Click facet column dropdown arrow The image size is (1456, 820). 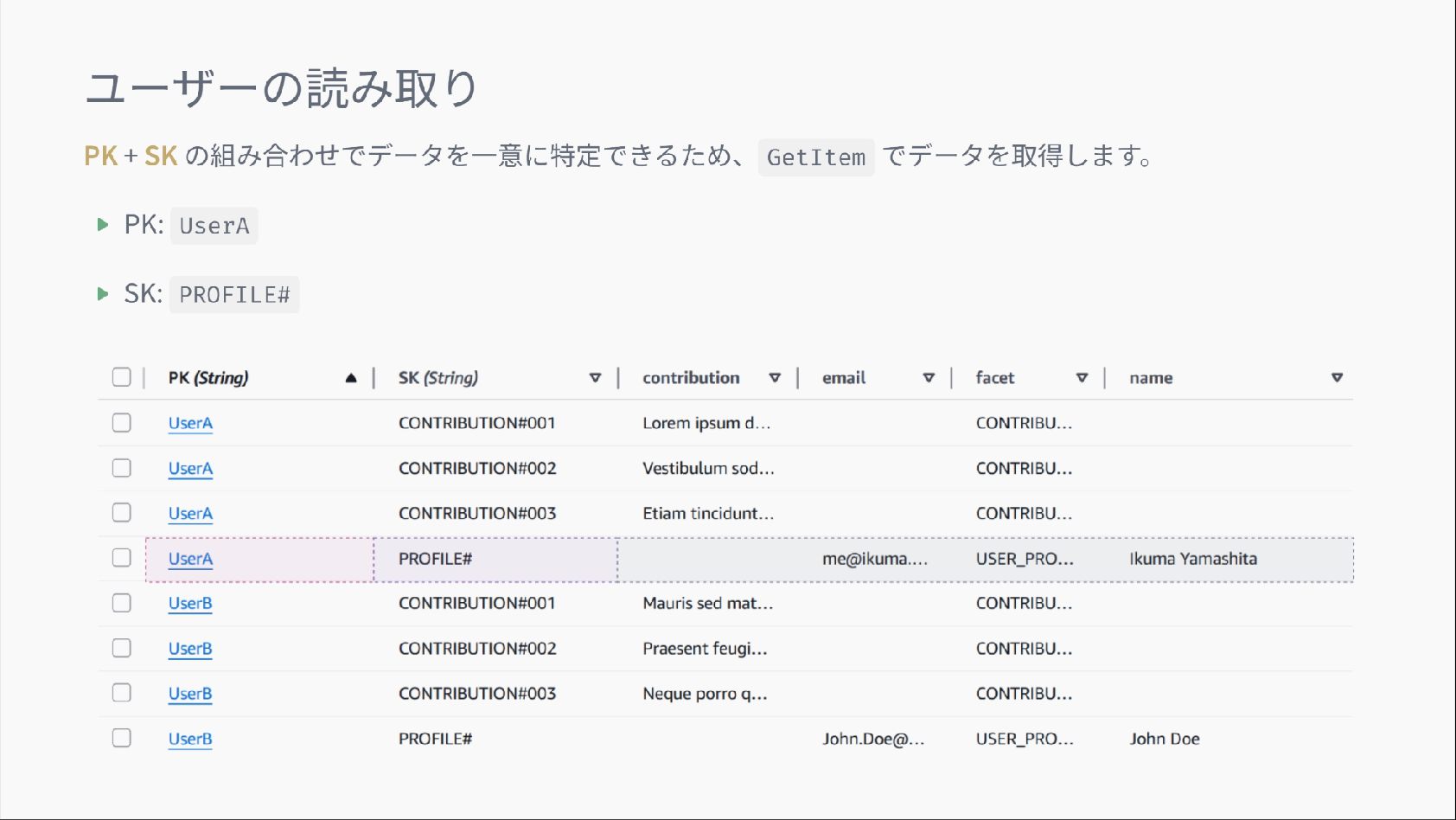point(1082,378)
